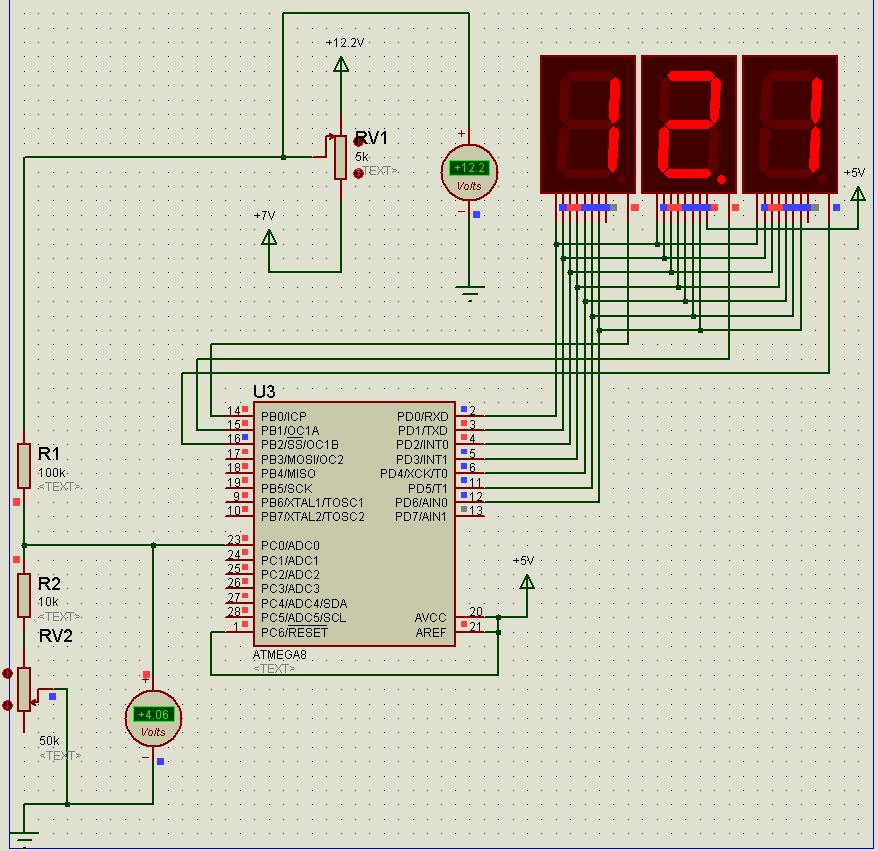Select the voltmeter reading +4.06 volts

[153, 717]
